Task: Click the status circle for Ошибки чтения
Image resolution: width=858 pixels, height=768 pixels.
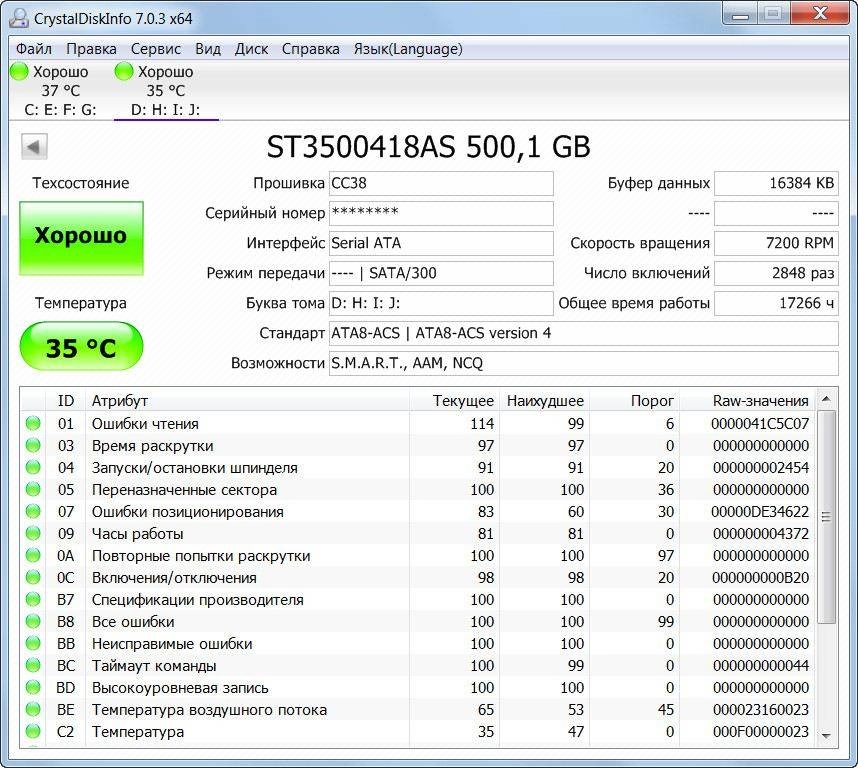Action: 33,423
